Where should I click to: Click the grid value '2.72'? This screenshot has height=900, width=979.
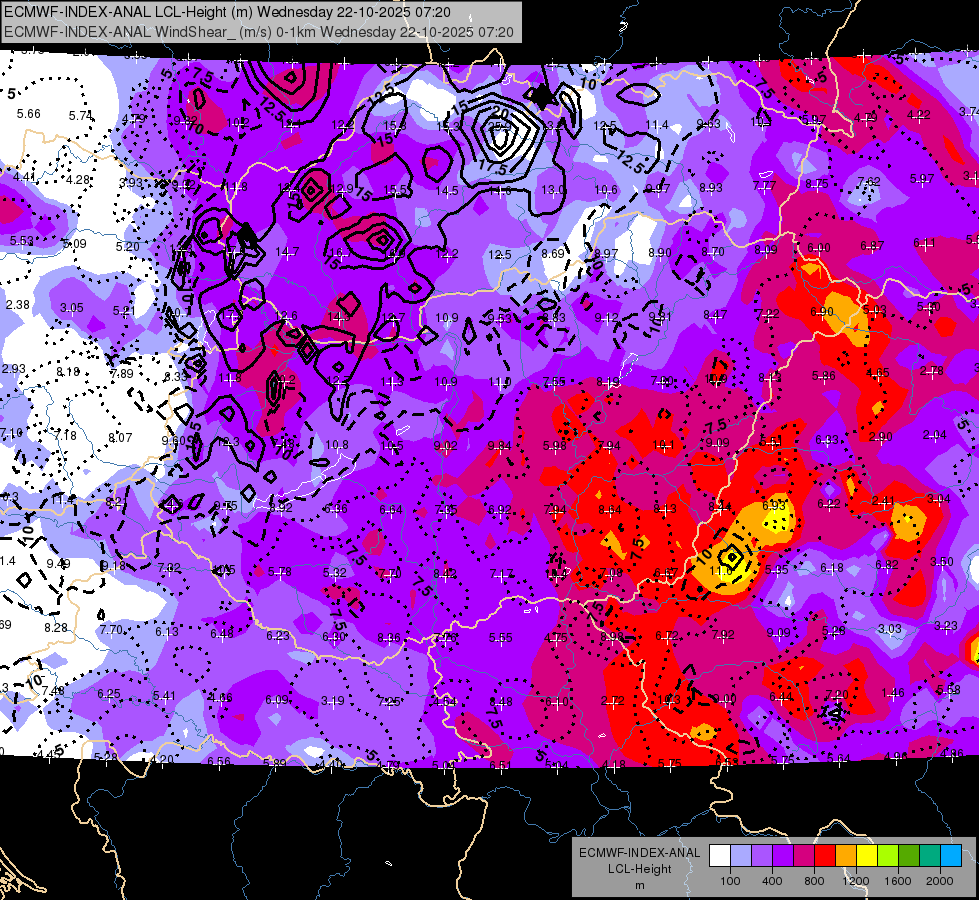[x=612, y=701]
